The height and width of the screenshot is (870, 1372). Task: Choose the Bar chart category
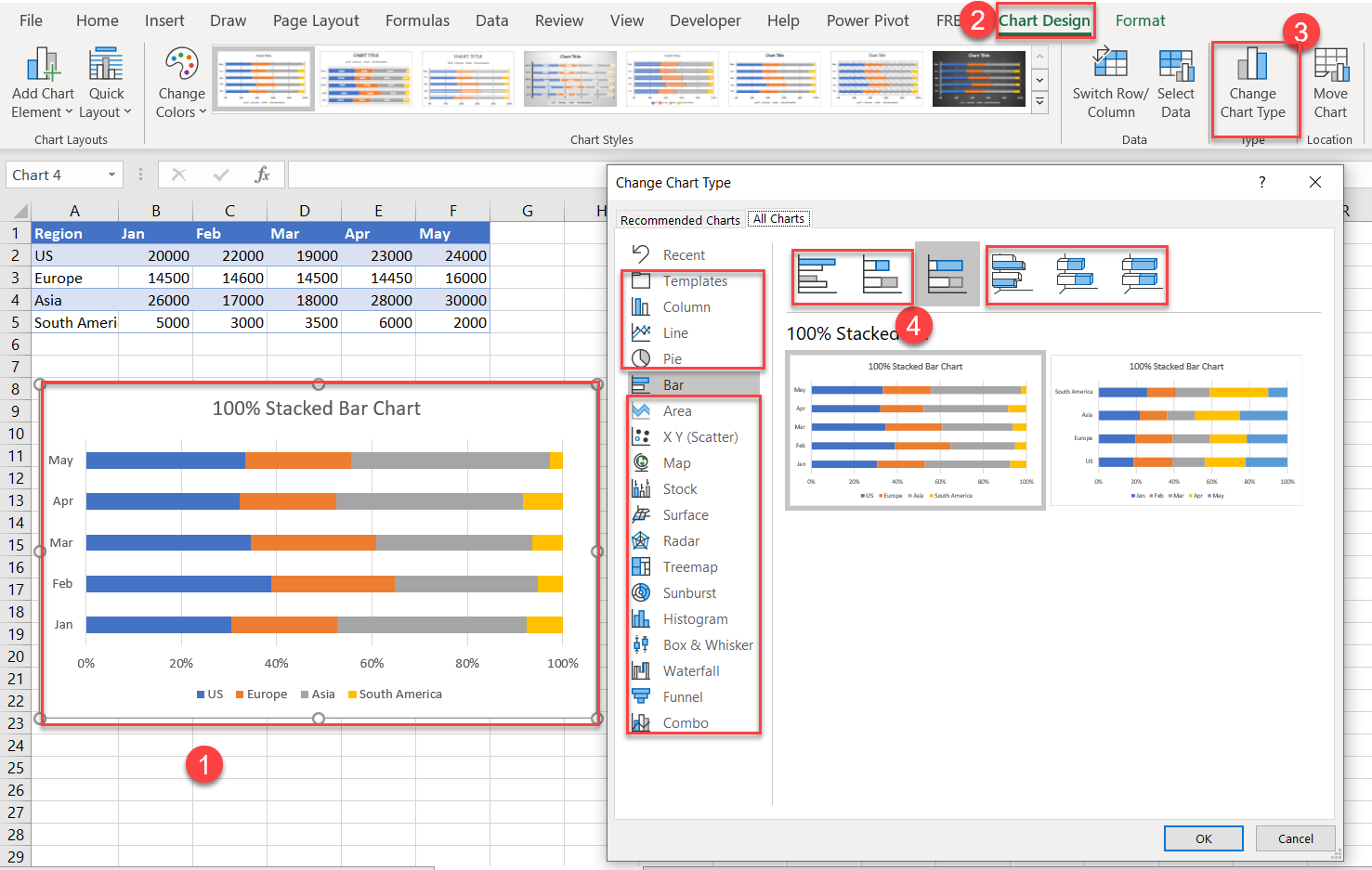point(694,384)
